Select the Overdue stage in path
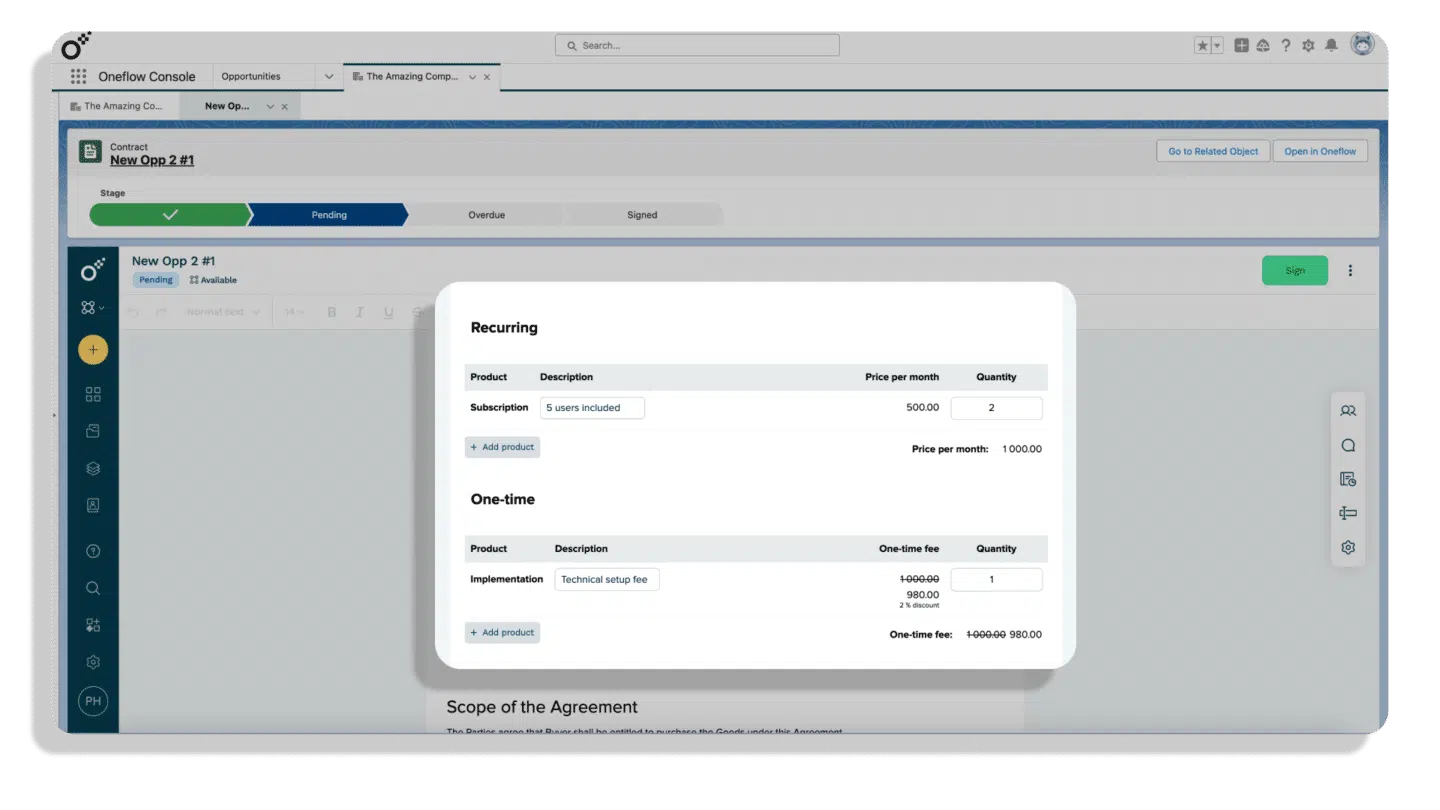This screenshot has width=1440, height=810. 486,215
